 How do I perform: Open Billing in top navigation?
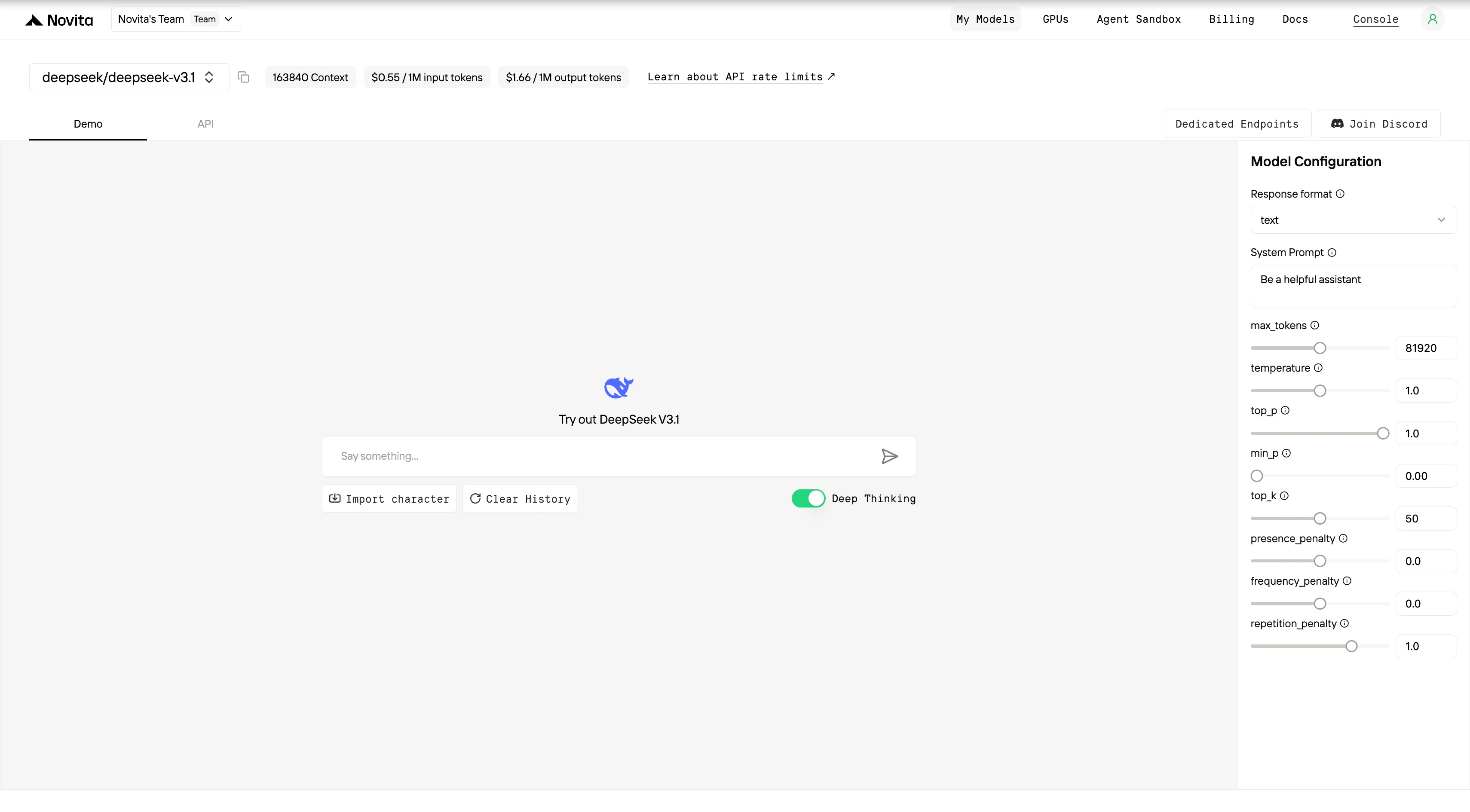coord(1231,19)
